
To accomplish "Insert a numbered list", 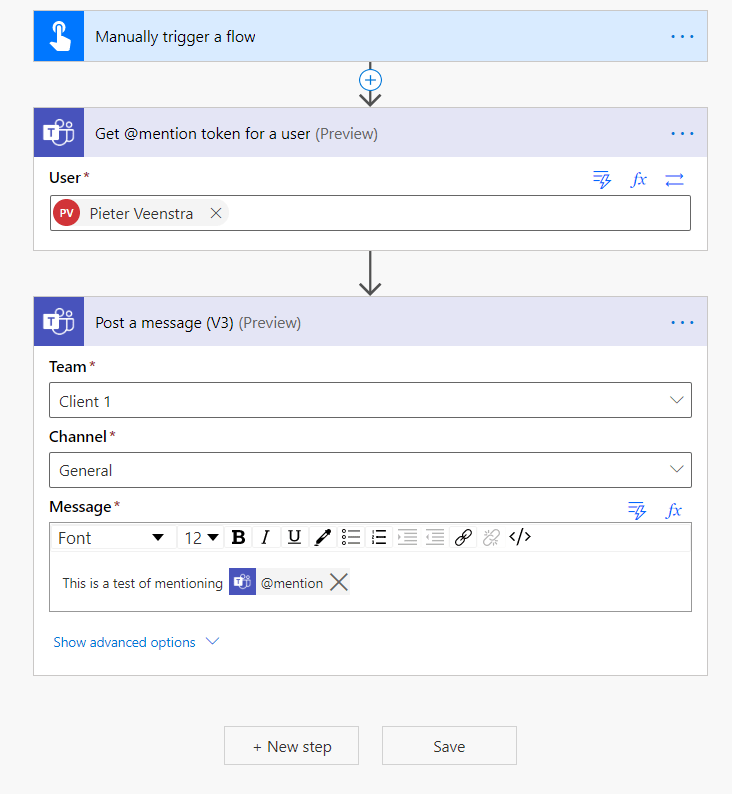I will click(379, 537).
